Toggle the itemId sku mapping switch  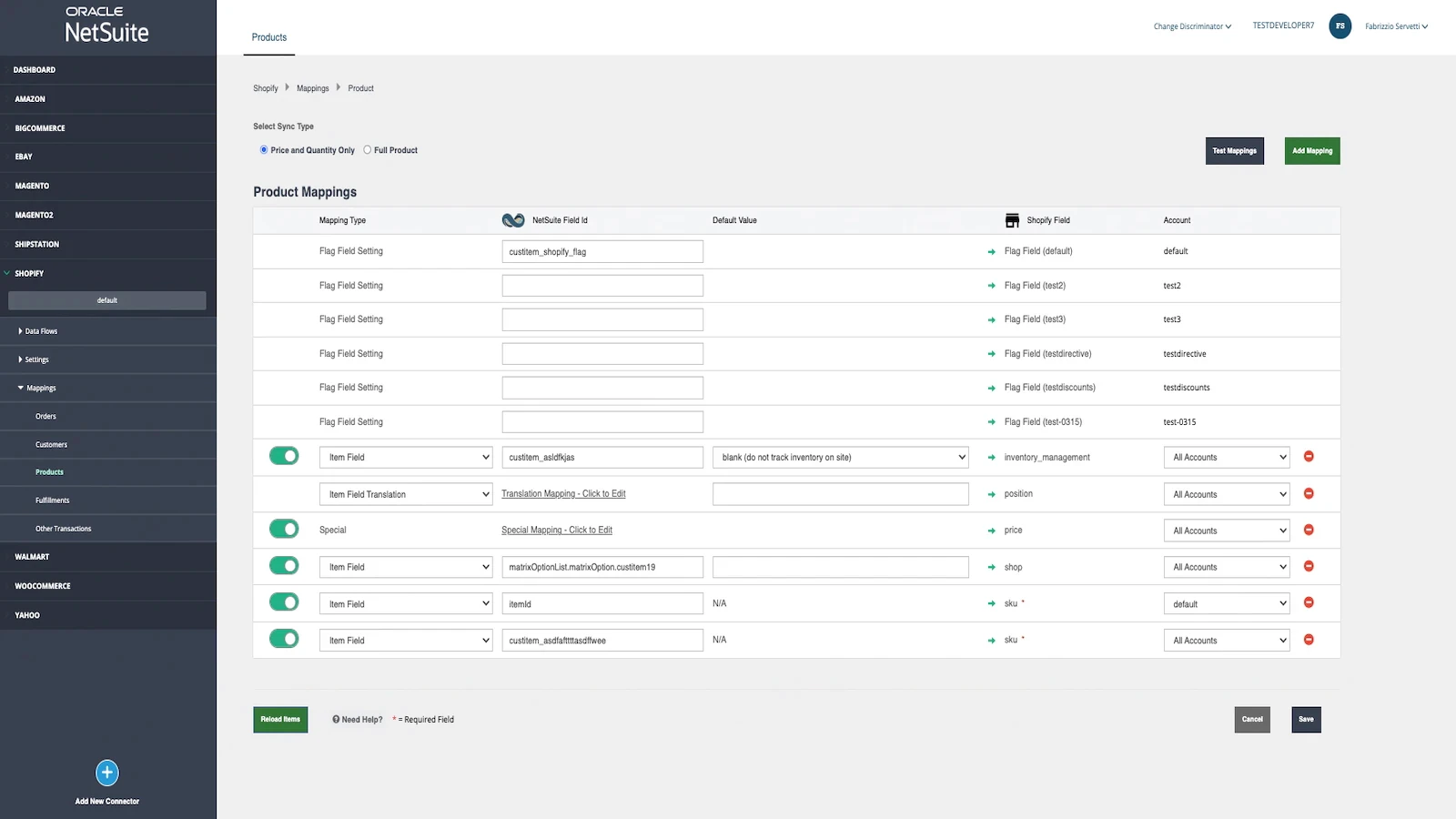(284, 602)
